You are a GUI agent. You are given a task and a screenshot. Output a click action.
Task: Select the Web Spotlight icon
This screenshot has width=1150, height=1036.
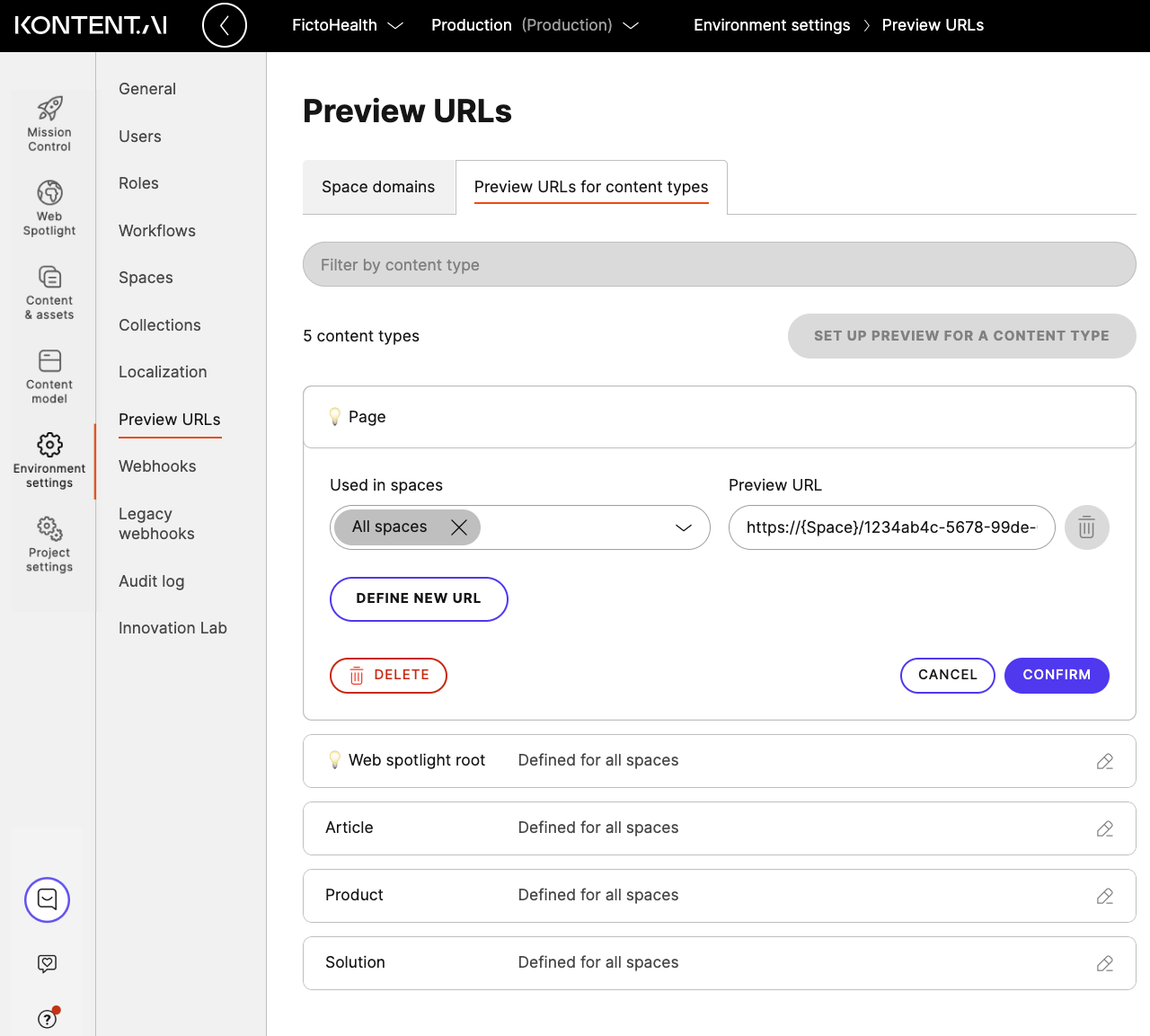click(x=49, y=205)
